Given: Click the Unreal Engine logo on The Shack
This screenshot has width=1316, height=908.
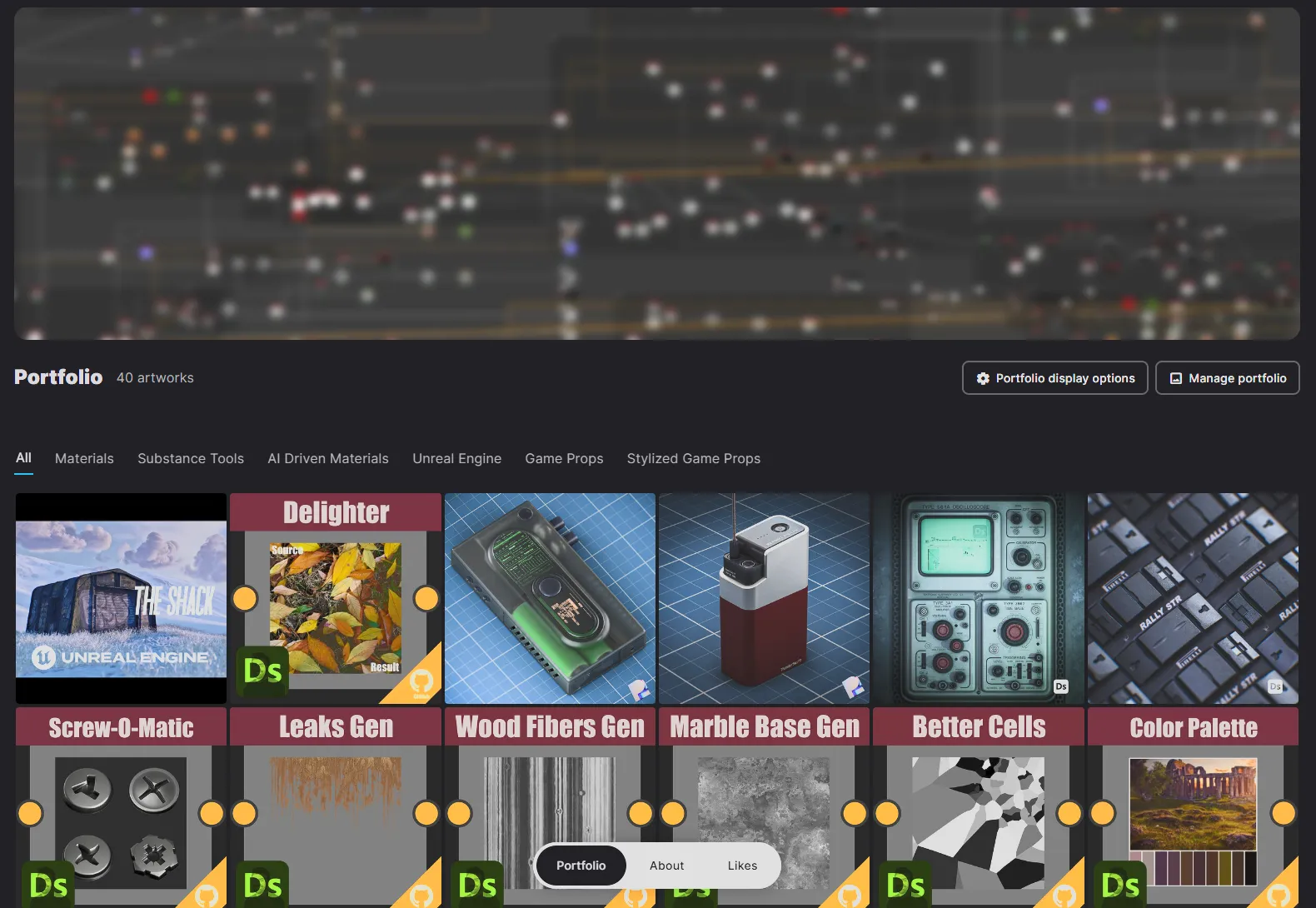Looking at the screenshot, I should pos(43,657).
